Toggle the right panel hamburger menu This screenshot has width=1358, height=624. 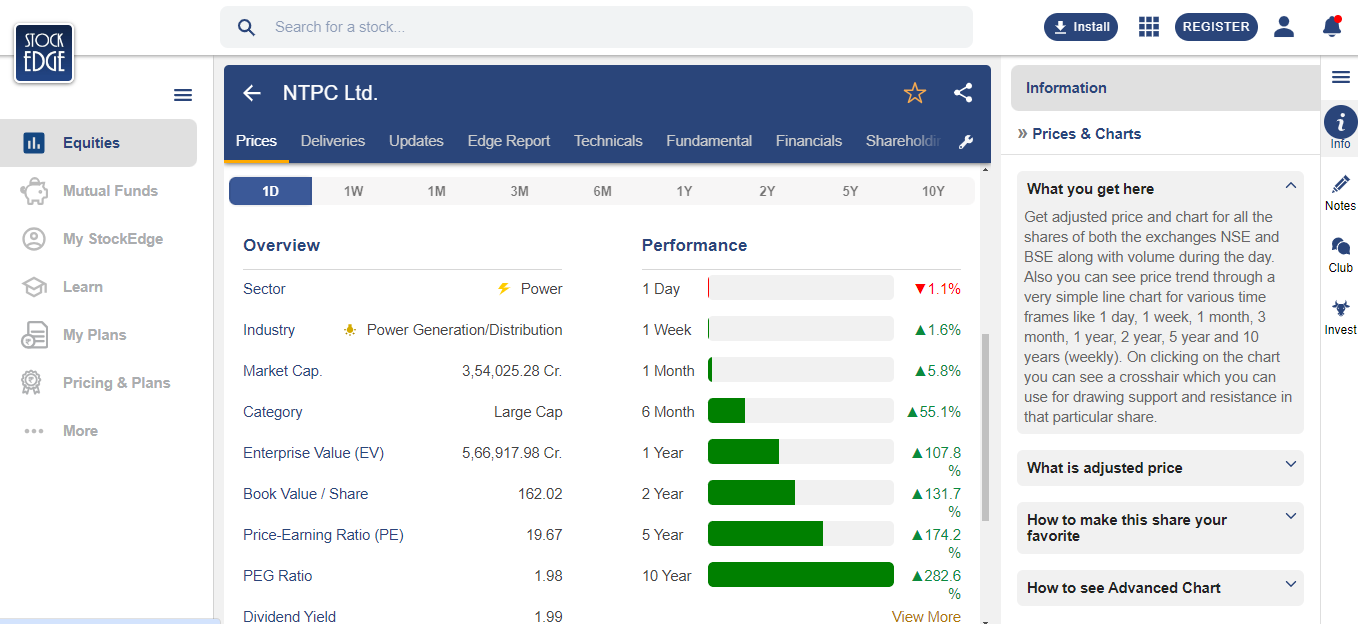coord(1340,77)
